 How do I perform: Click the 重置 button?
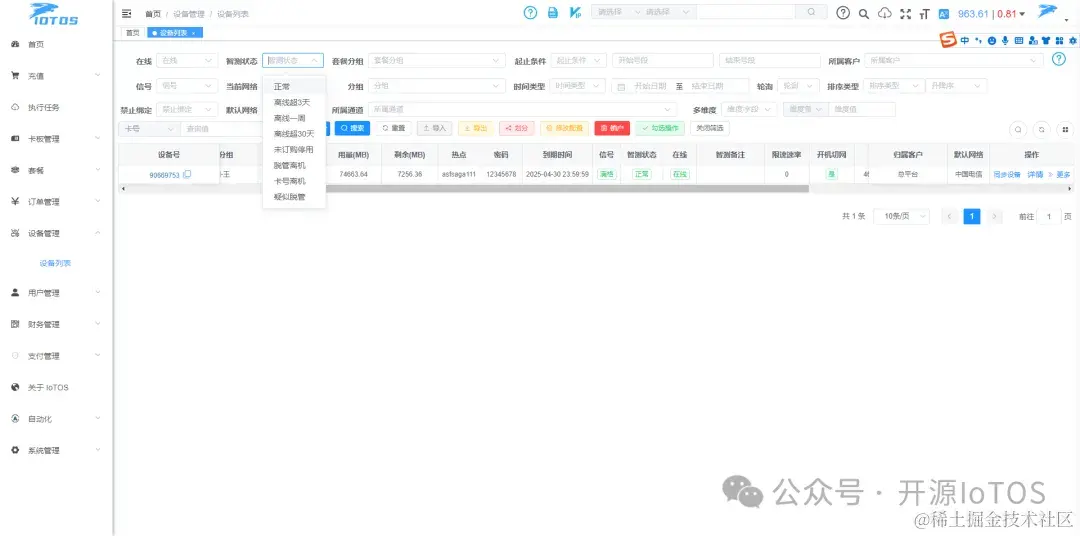click(x=393, y=128)
